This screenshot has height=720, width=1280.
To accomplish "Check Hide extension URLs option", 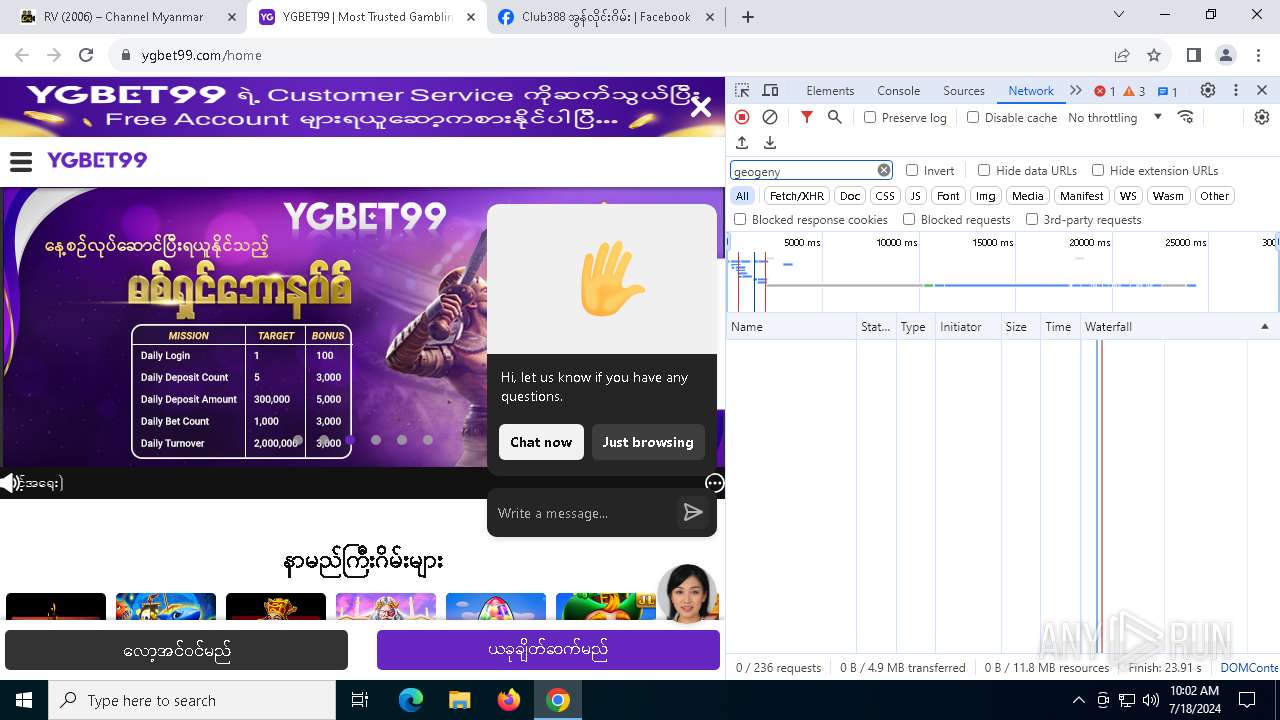I will (x=1098, y=170).
